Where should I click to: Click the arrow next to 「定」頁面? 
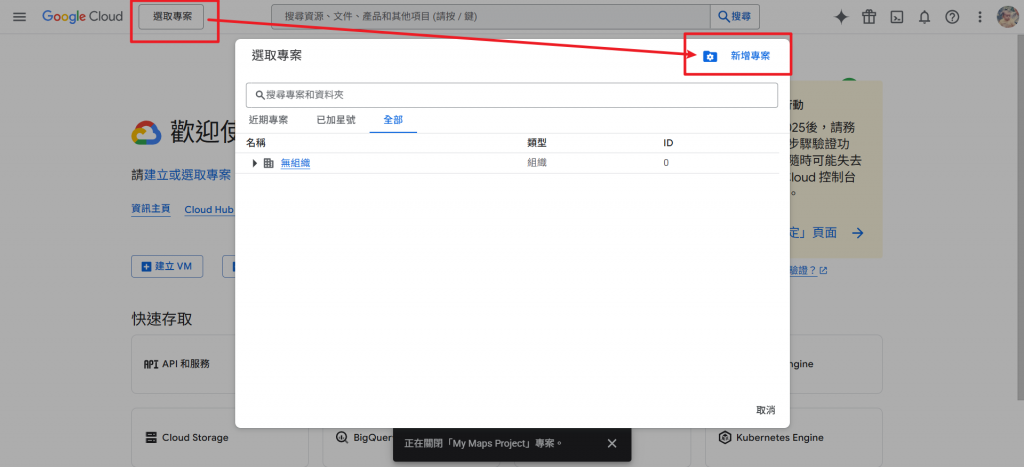click(x=858, y=233)
